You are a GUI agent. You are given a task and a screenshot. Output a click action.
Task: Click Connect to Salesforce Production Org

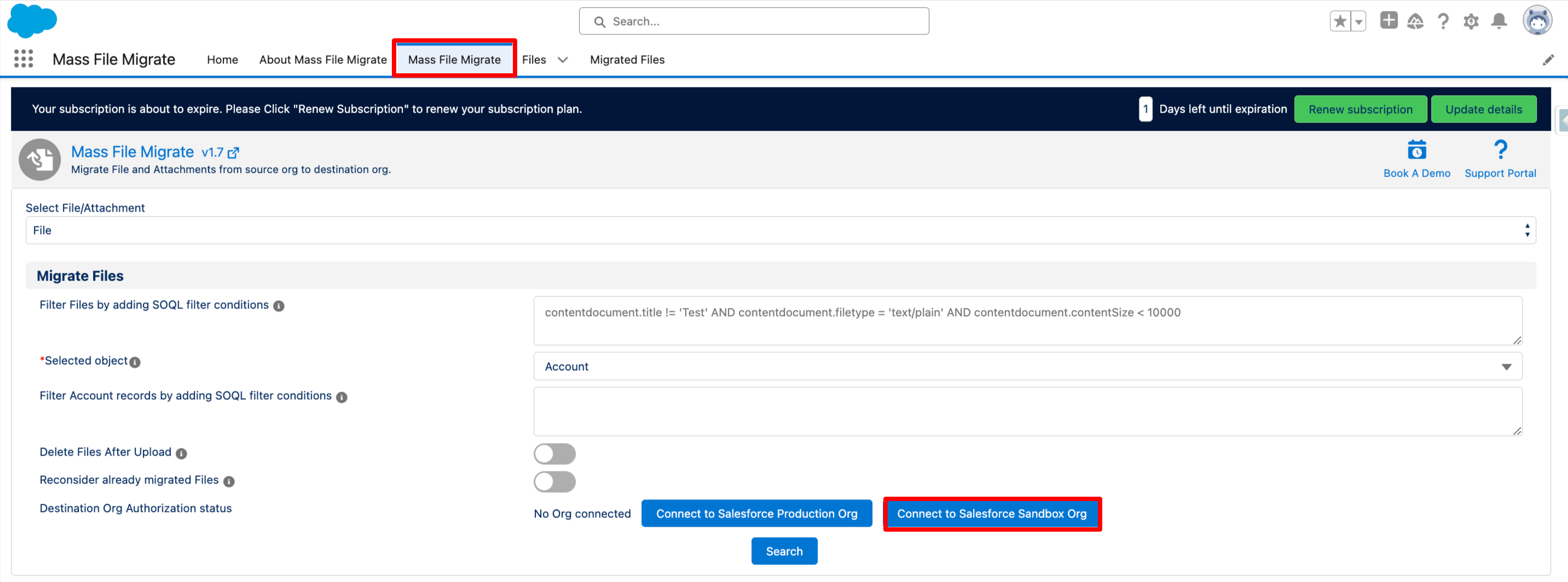coord(756,513)
